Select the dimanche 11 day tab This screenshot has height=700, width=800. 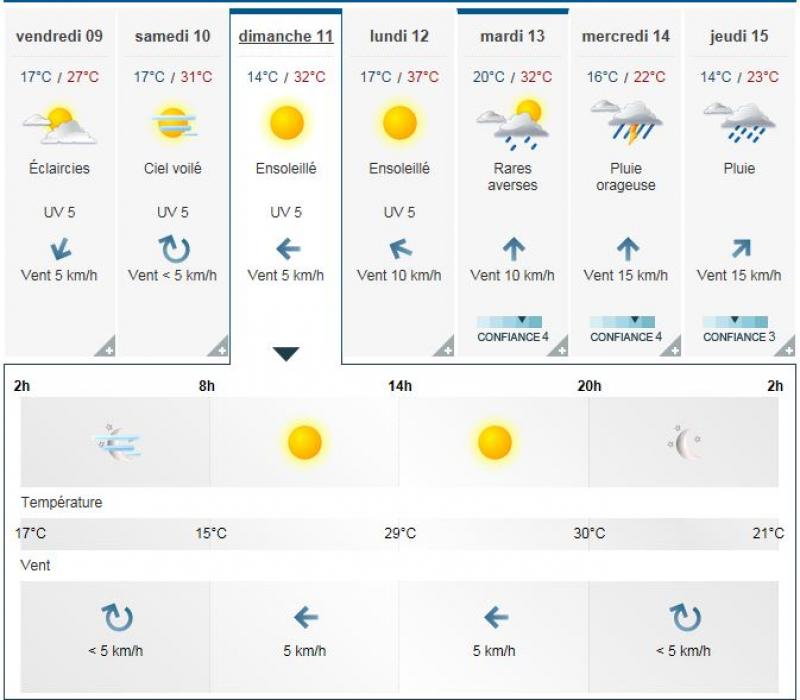(286, 36)
